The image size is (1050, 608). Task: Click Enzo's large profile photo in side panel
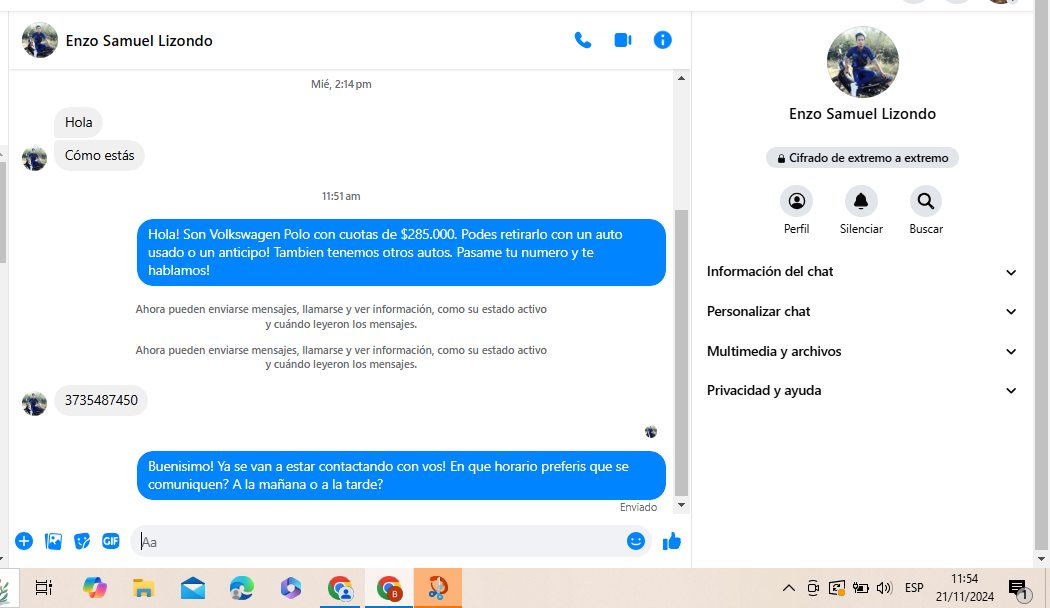point(862,62)
